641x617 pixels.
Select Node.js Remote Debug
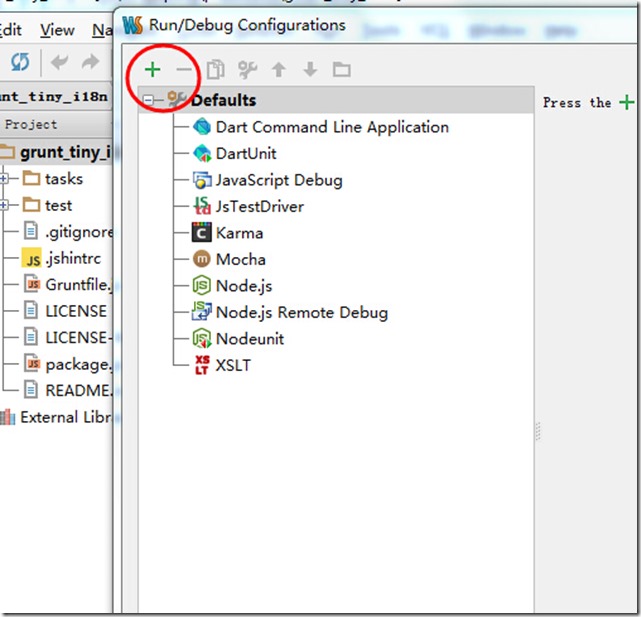(x=302, y=313)
